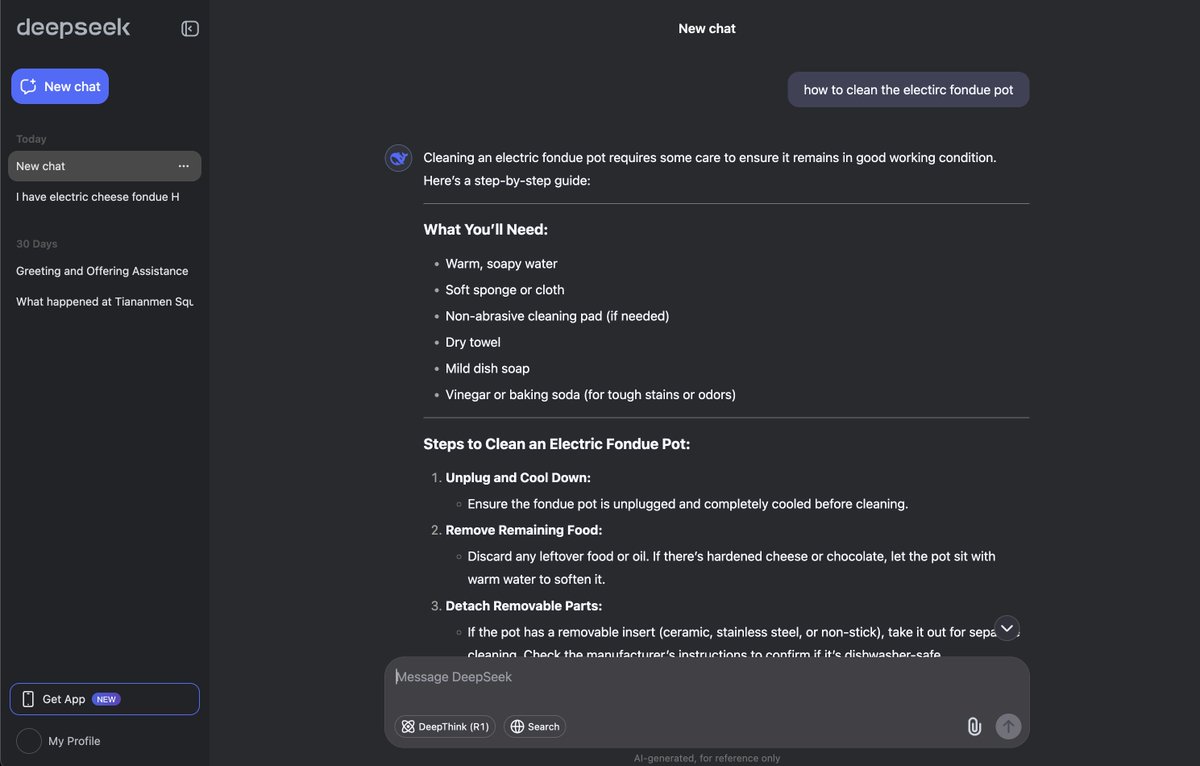Click 'Unplug and Cool Down:' step

(518, 478)
